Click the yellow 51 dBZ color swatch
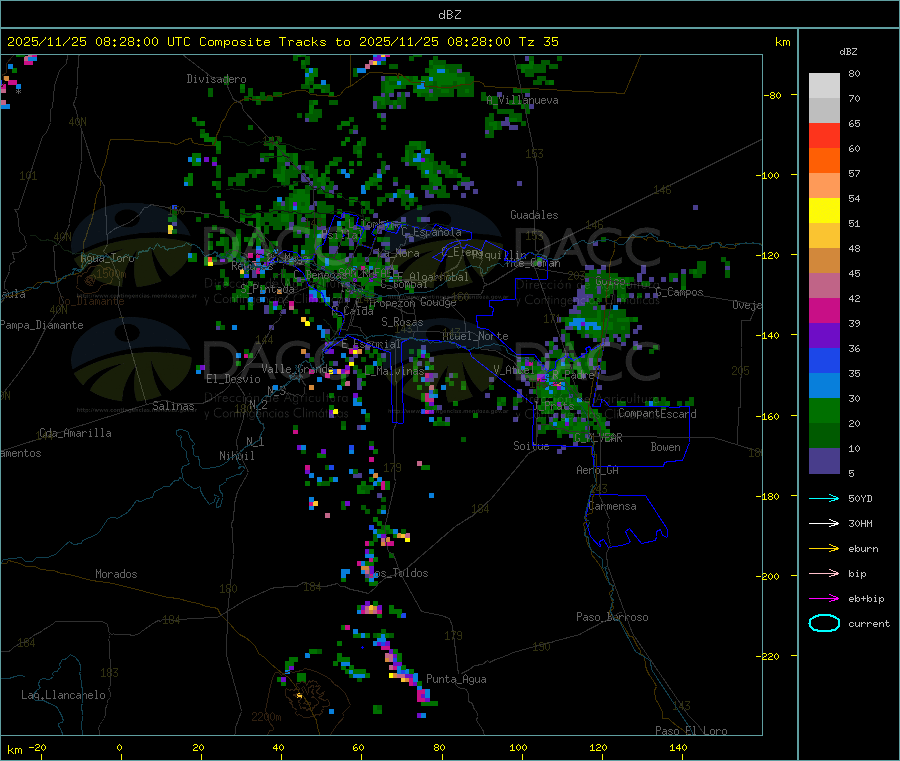Image resolution: width=900 pixels, height=761 pixels. (824, 211)
